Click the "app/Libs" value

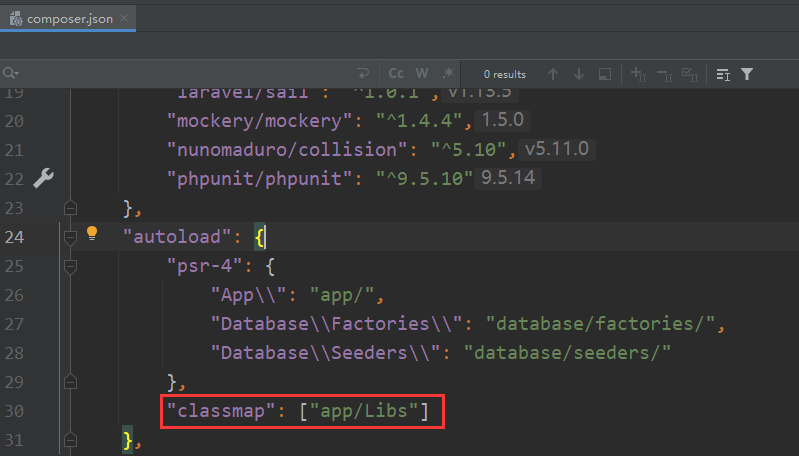[364, 411]
